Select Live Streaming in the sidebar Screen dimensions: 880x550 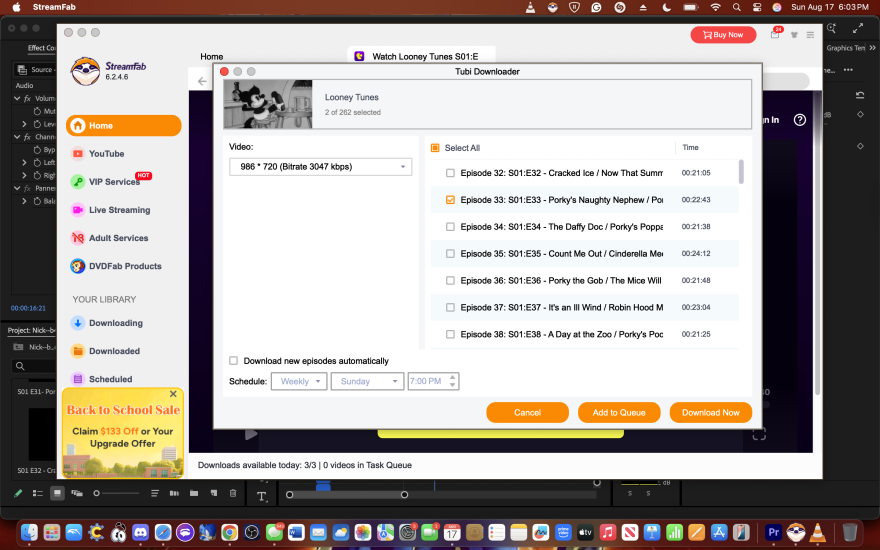118,210
